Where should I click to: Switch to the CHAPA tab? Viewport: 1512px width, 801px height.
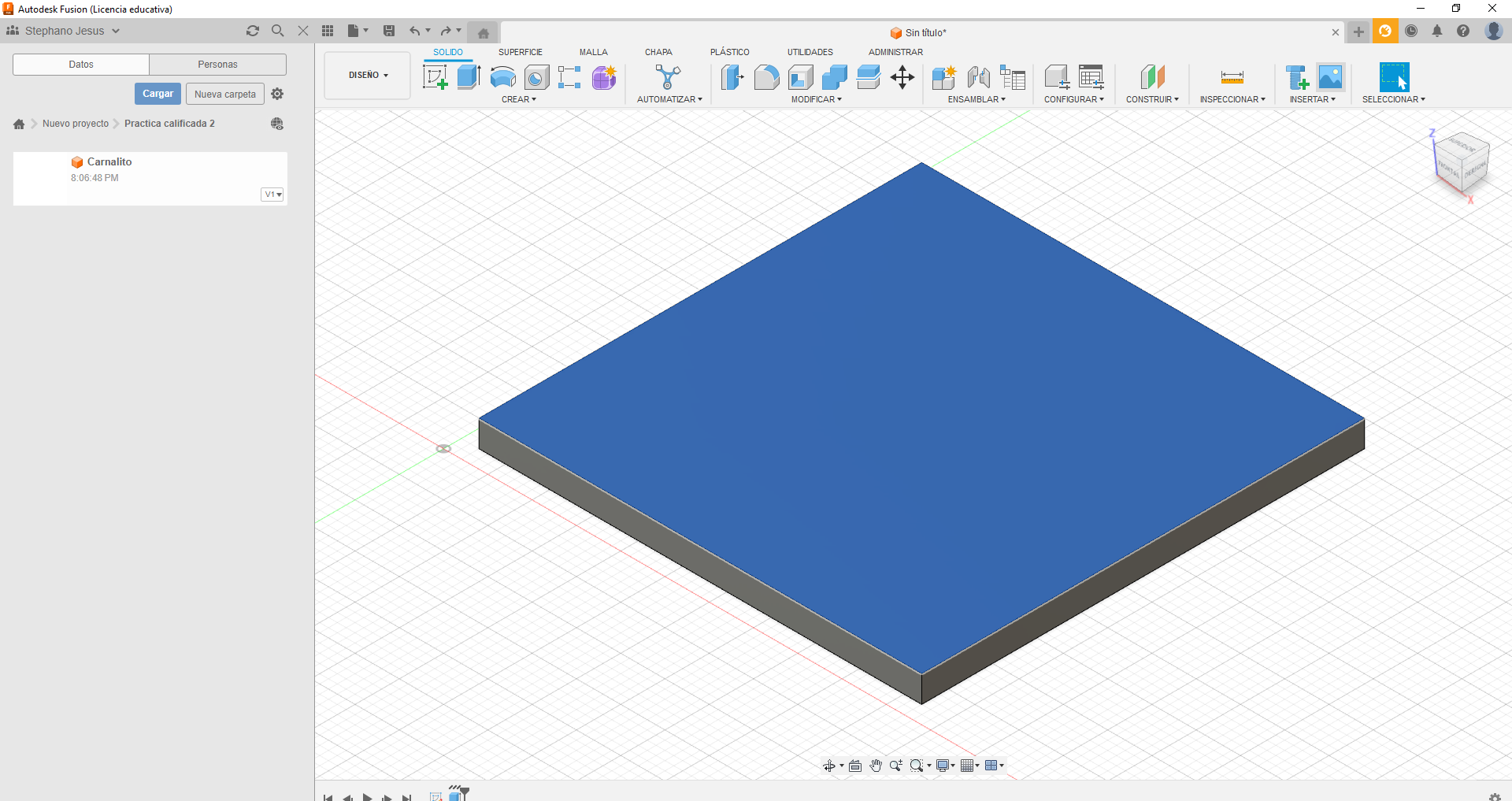coord(658,52)
